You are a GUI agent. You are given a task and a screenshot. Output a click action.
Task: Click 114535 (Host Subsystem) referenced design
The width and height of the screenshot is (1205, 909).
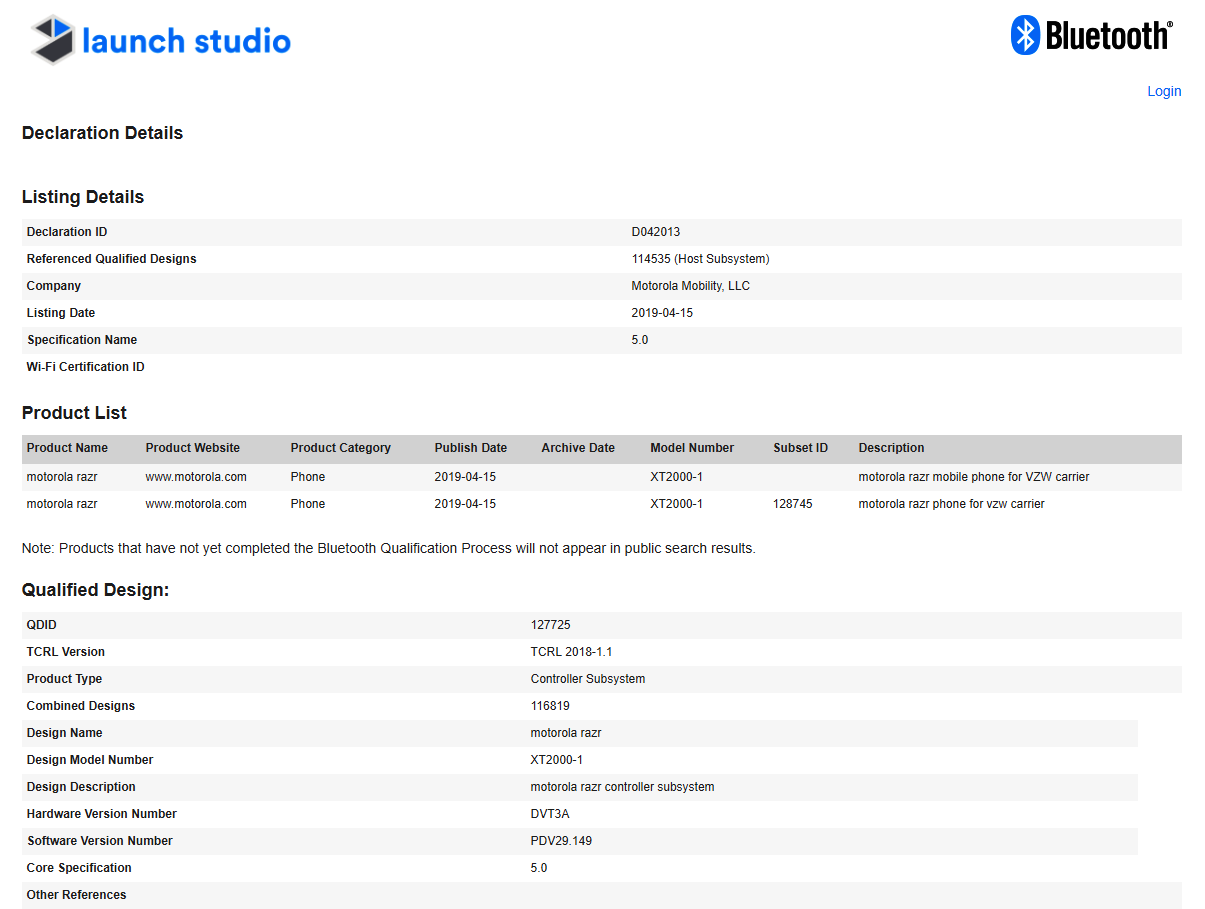pyautogui.click(x=700, y=259)
